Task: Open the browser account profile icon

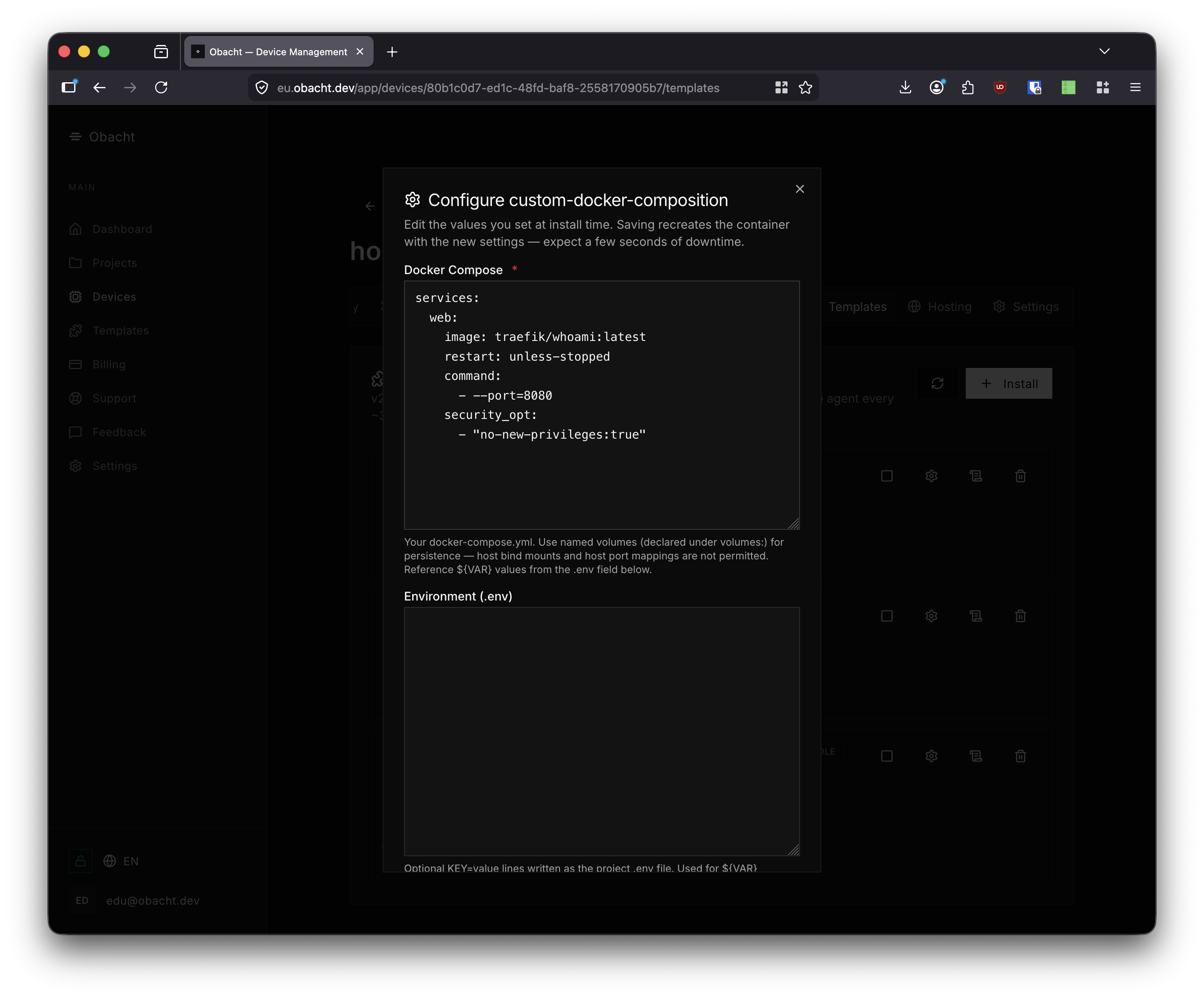Action: (937, 88)
